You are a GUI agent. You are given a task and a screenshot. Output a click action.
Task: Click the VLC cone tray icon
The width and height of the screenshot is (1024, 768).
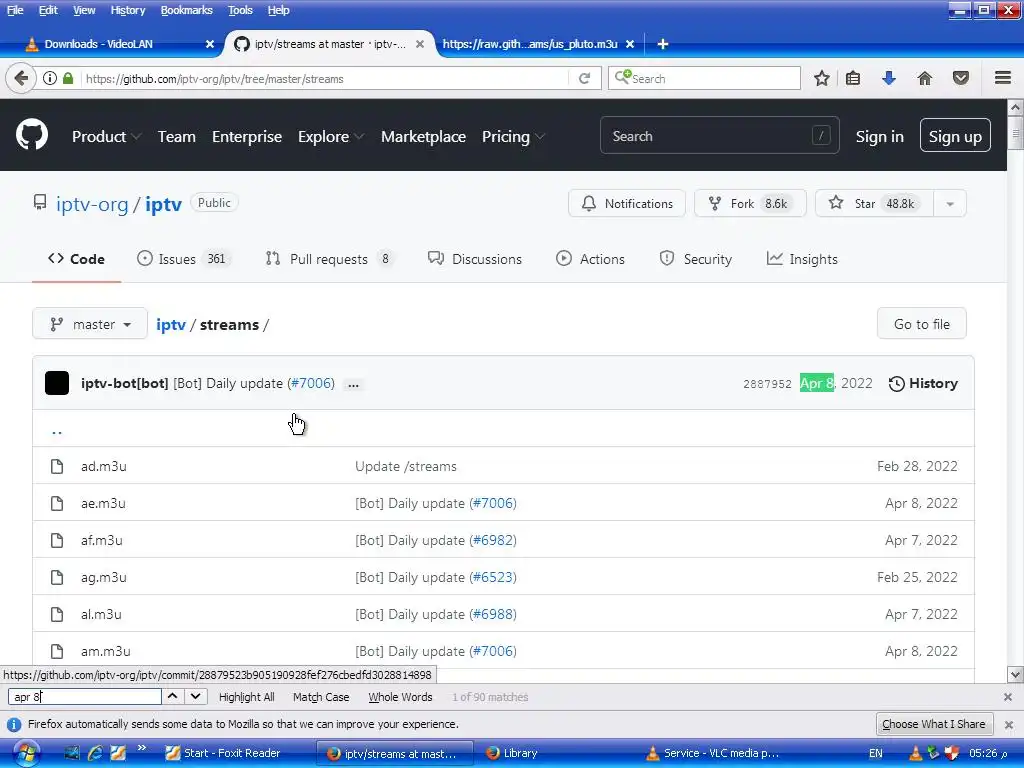[916, 753]
